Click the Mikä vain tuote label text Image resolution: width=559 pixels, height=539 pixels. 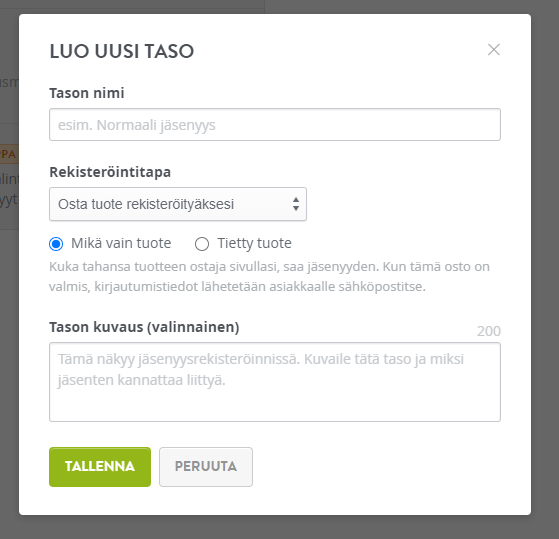click(121, 243)
